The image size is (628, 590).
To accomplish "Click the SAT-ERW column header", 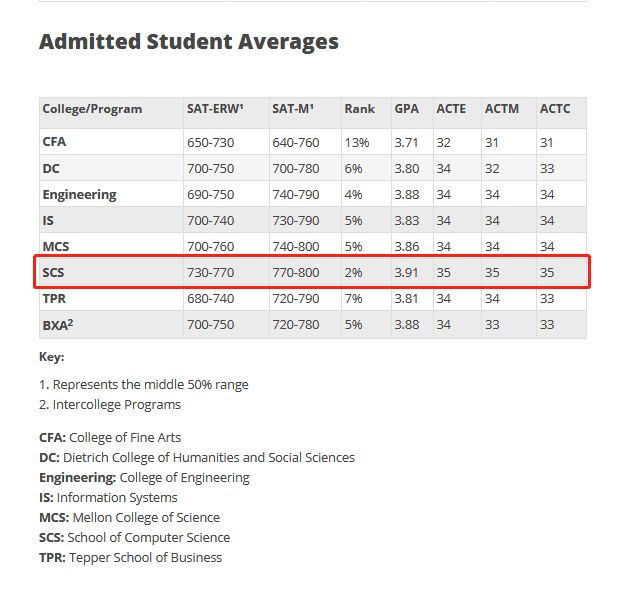I will pyautogui.click(x=215, y=109).
